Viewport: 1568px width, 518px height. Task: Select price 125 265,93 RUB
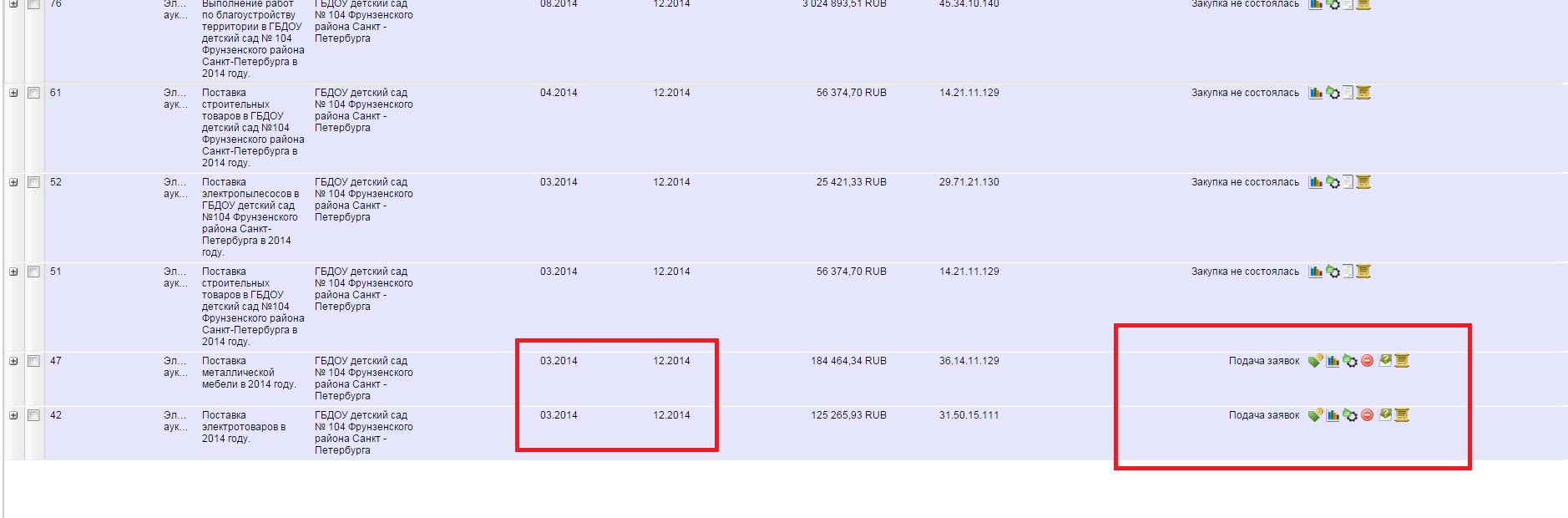point(848,415)
